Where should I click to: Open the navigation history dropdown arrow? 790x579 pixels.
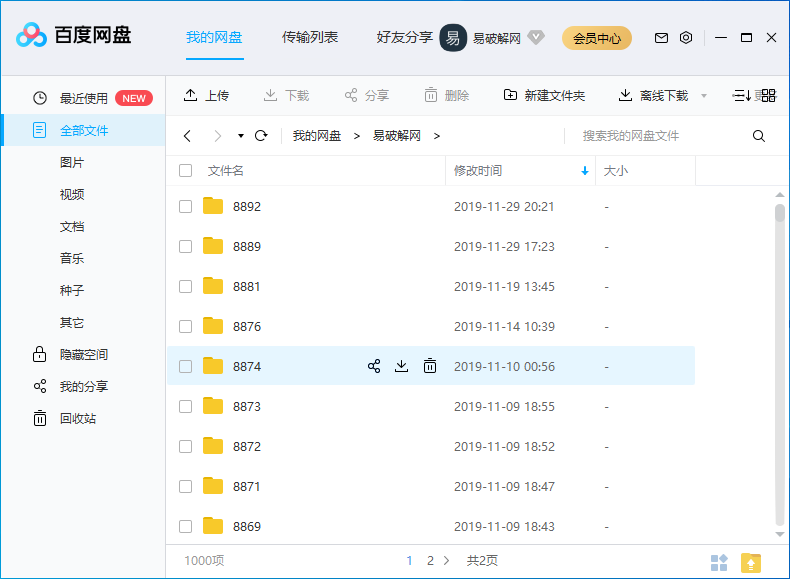[241, 136]
